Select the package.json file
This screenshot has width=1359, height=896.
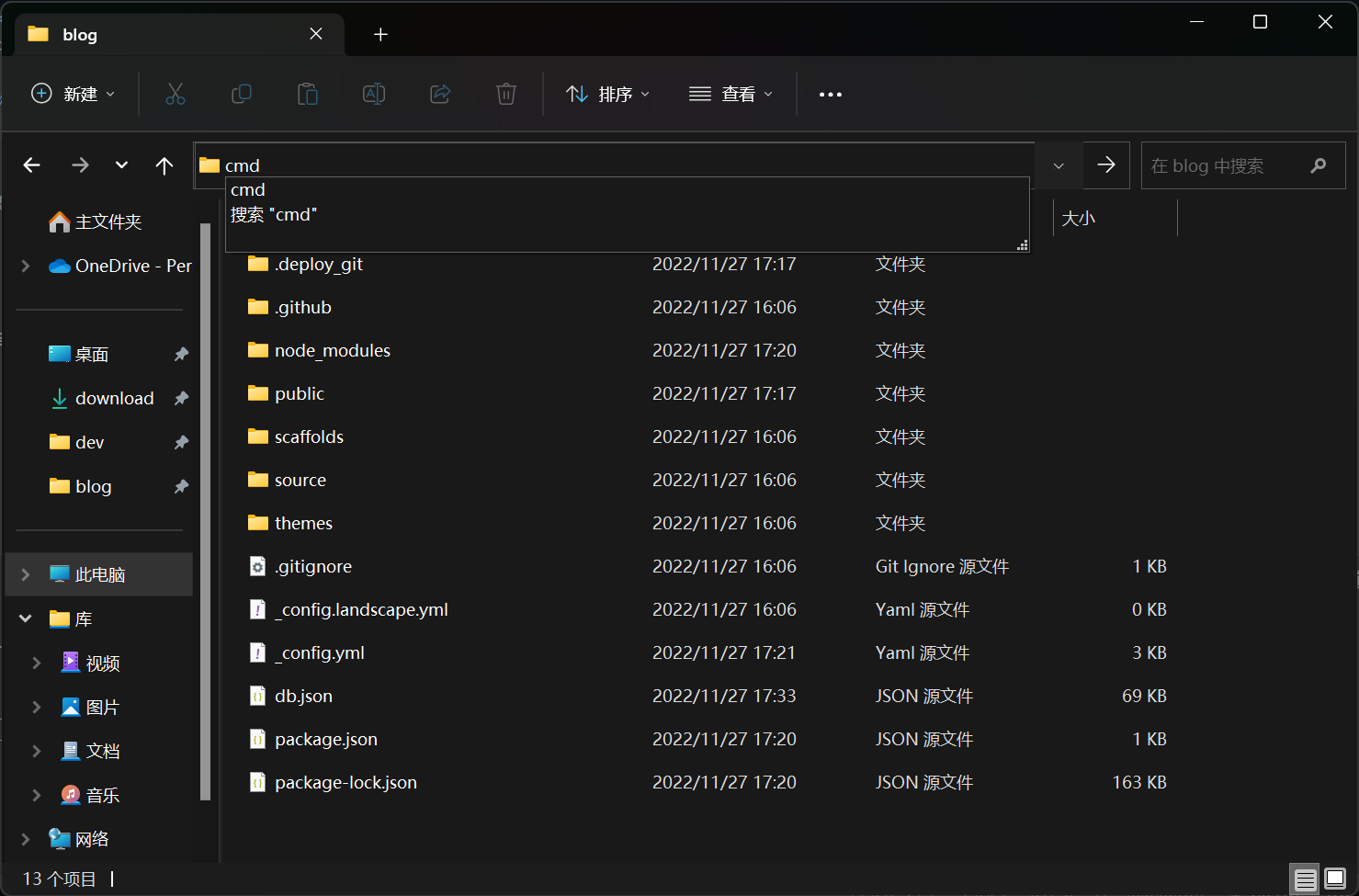click(x=325, y=739)
